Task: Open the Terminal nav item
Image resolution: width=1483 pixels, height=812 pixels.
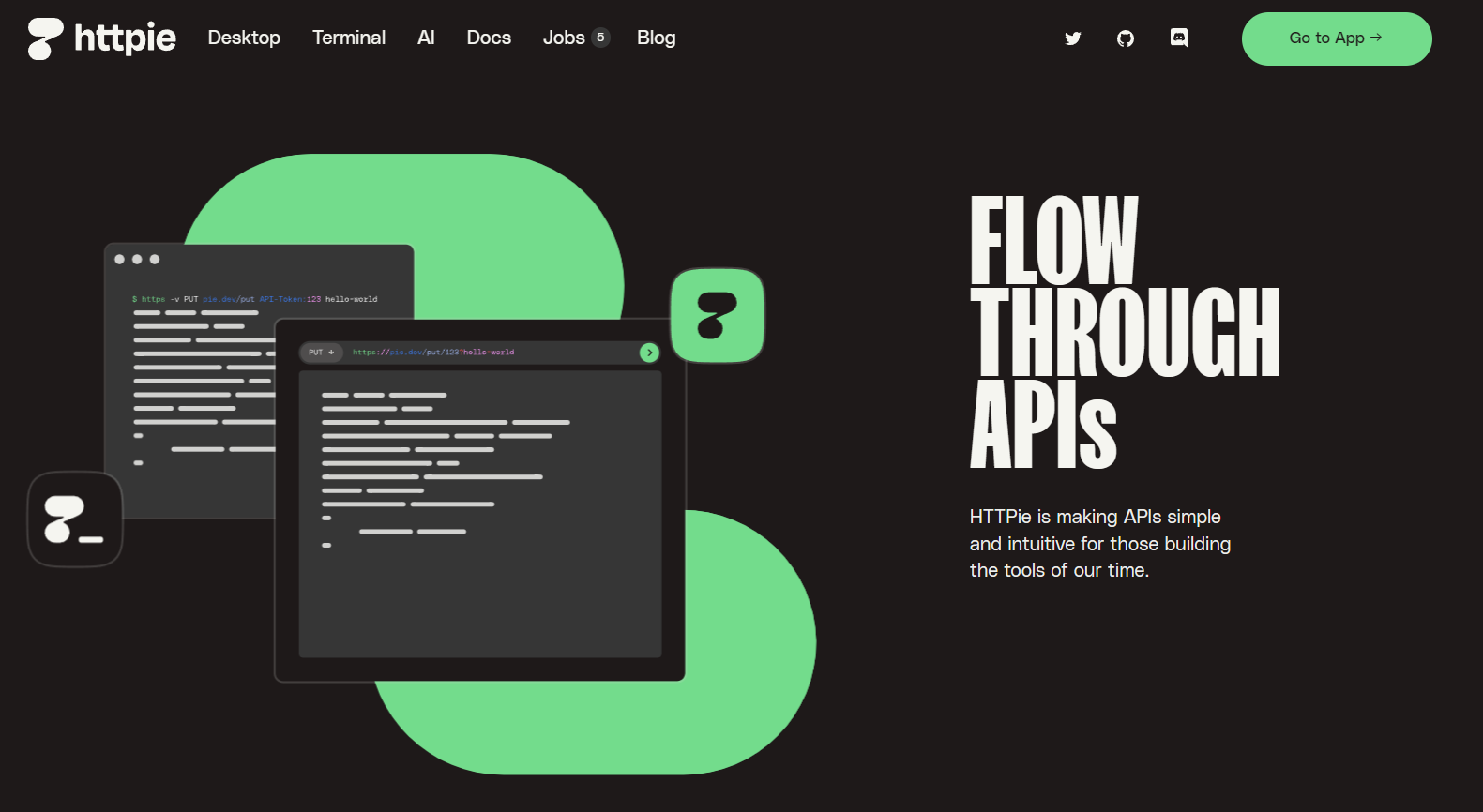Action: pyautogui.click(x=349, y=38)
